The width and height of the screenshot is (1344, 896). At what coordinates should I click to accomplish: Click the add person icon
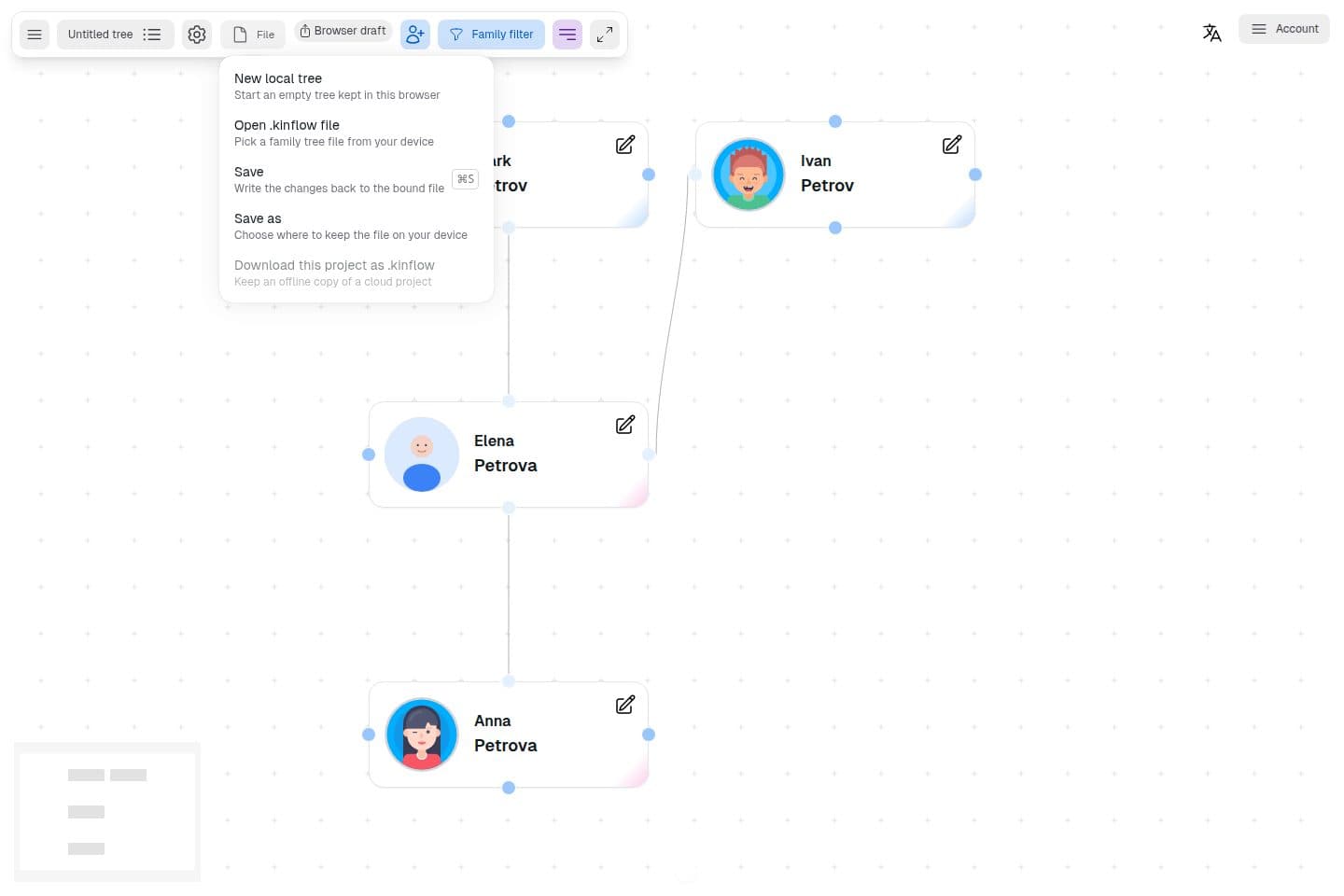415,35
